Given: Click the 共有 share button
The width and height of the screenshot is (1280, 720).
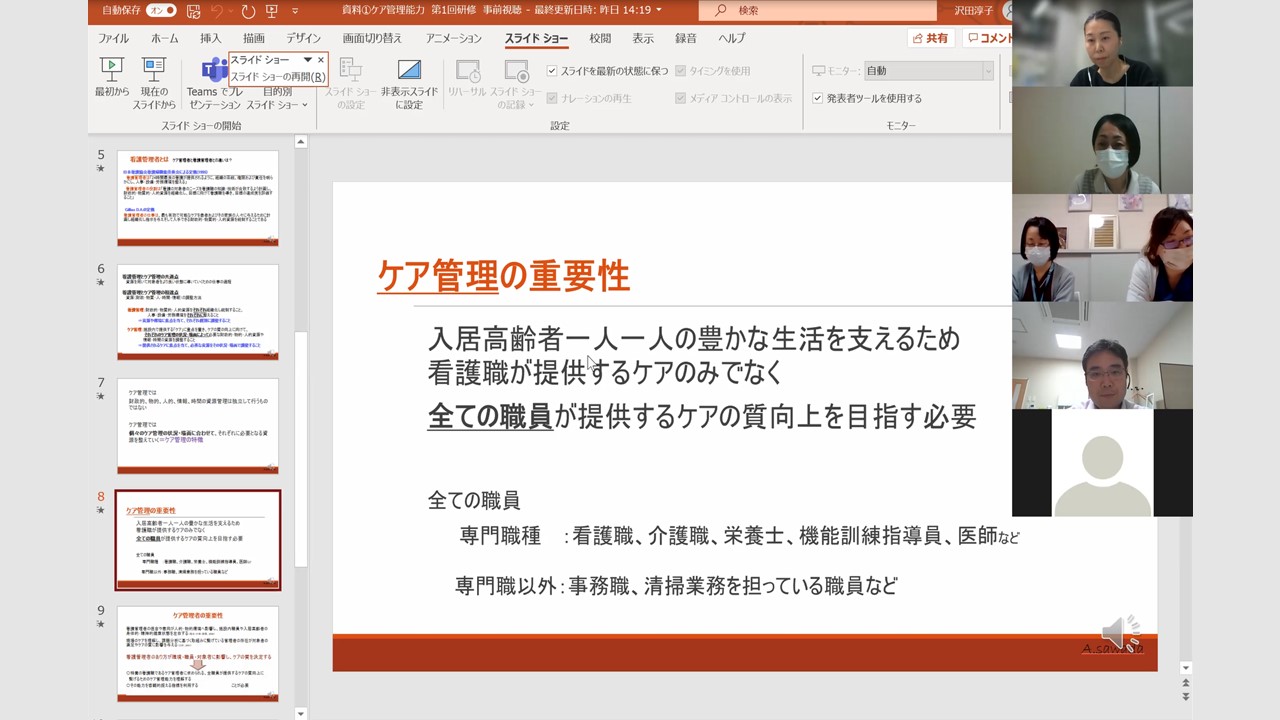Looking at the screenshot, I should pyautogui.click(x=931, y=38).
